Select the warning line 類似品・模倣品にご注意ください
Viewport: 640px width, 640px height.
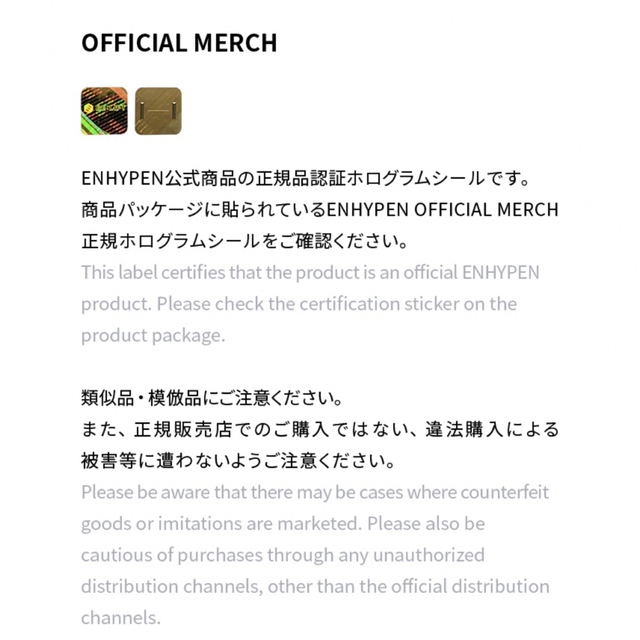coord(212,398)
